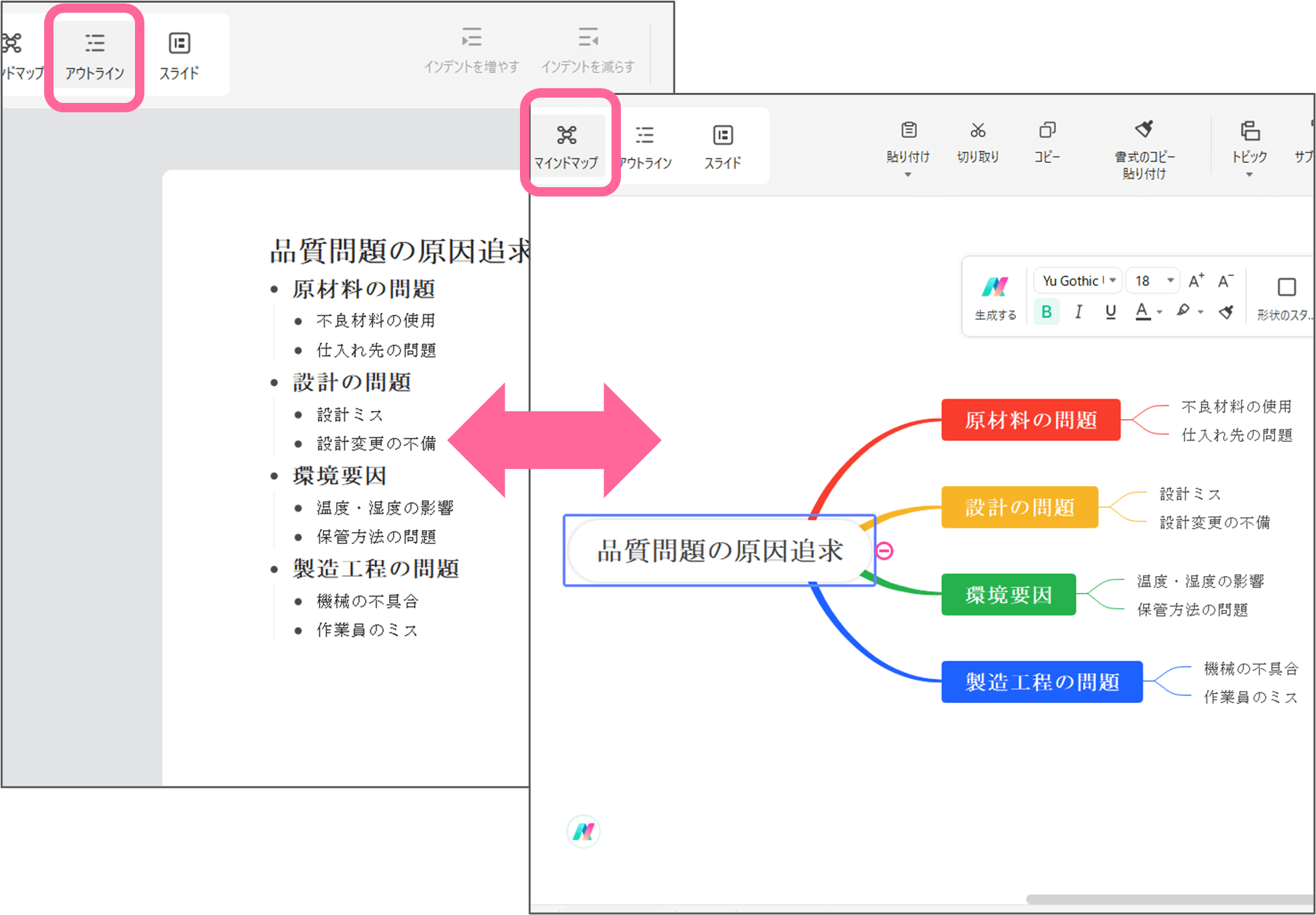Toggle Bold formatting
1316x915 pixels.
point(1047,312)
